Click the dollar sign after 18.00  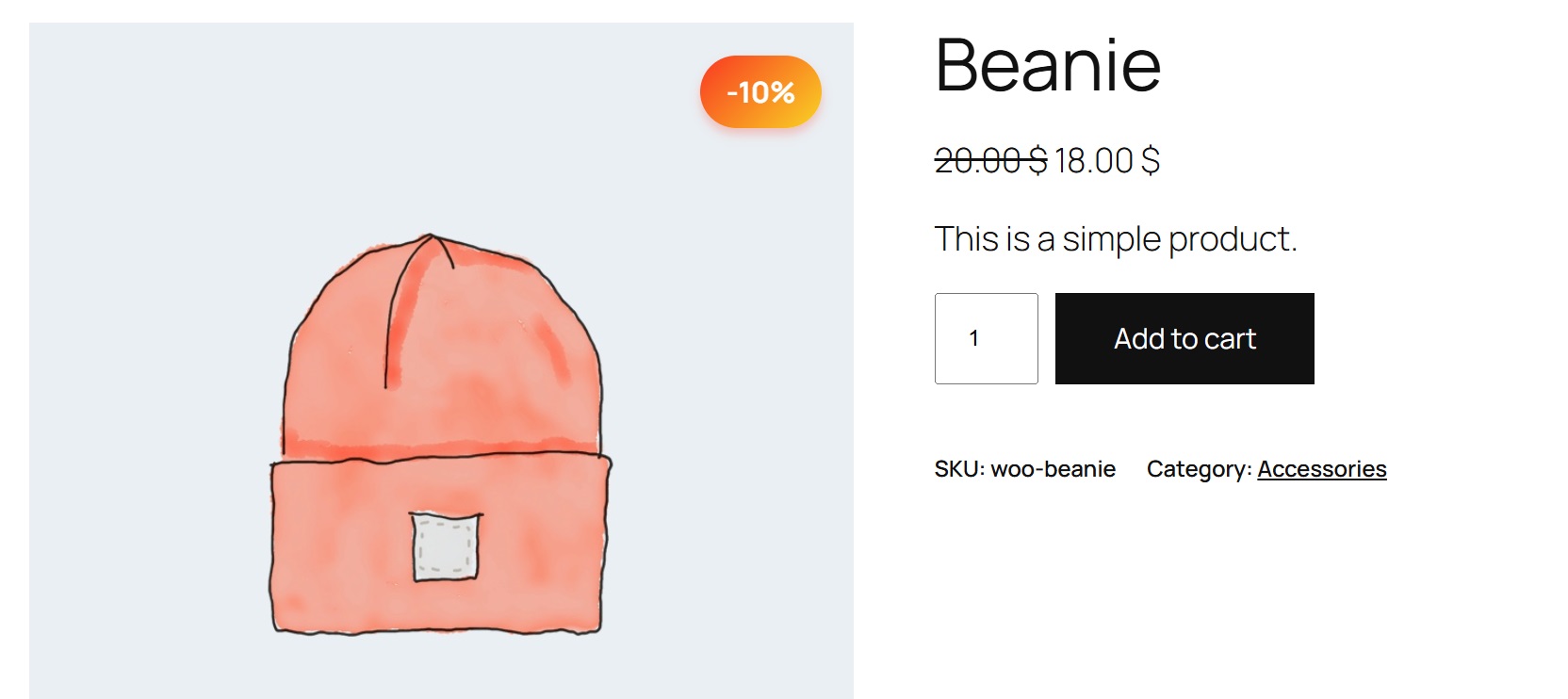tap(1151, 161)
